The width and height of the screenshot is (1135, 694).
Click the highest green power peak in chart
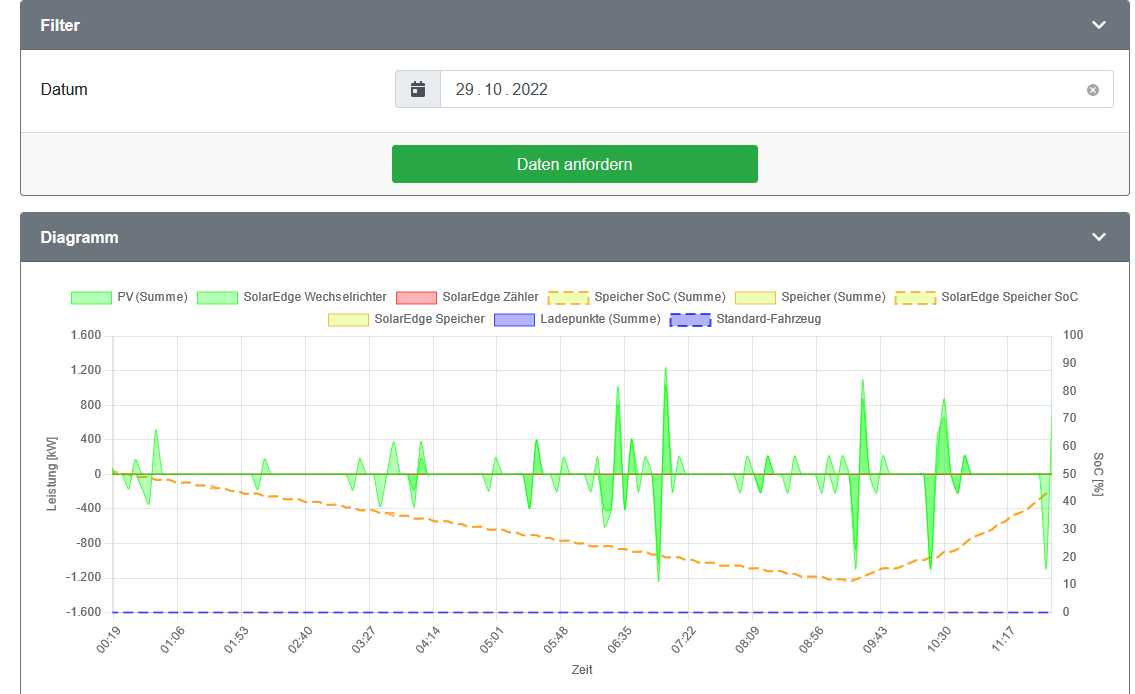click(x=665, y=369)
